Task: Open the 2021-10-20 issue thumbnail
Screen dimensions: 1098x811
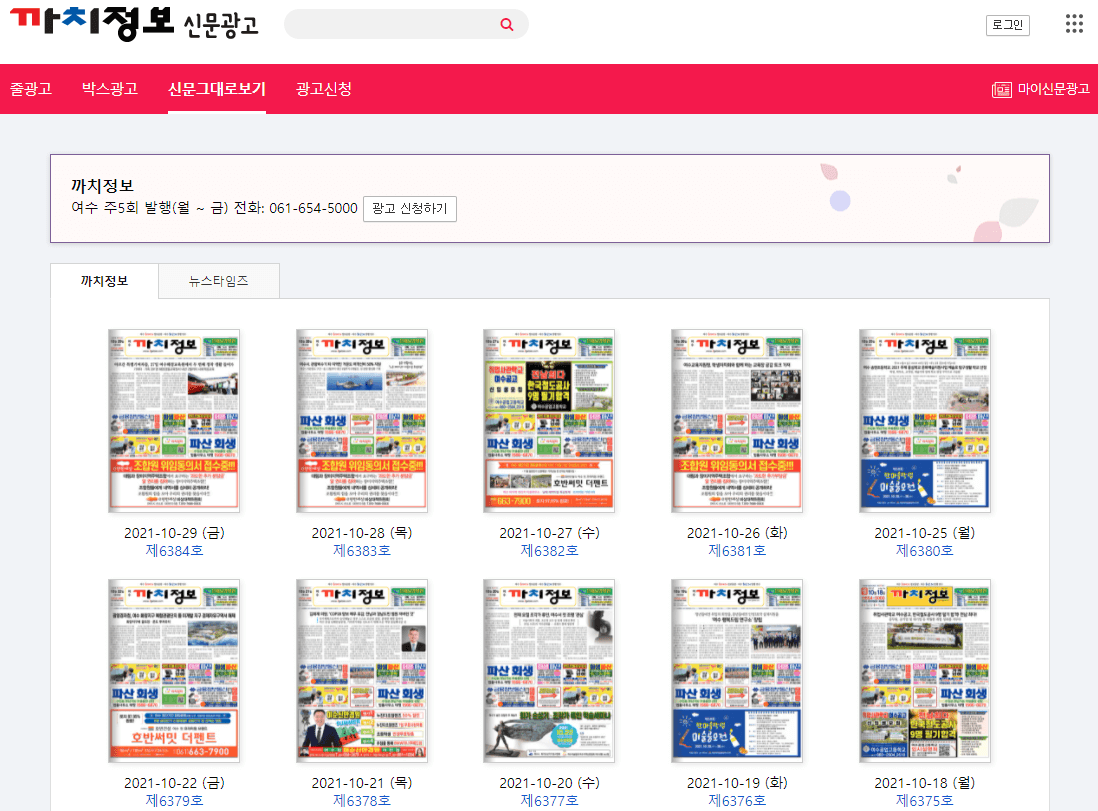Action: click(x=549, y=671)
